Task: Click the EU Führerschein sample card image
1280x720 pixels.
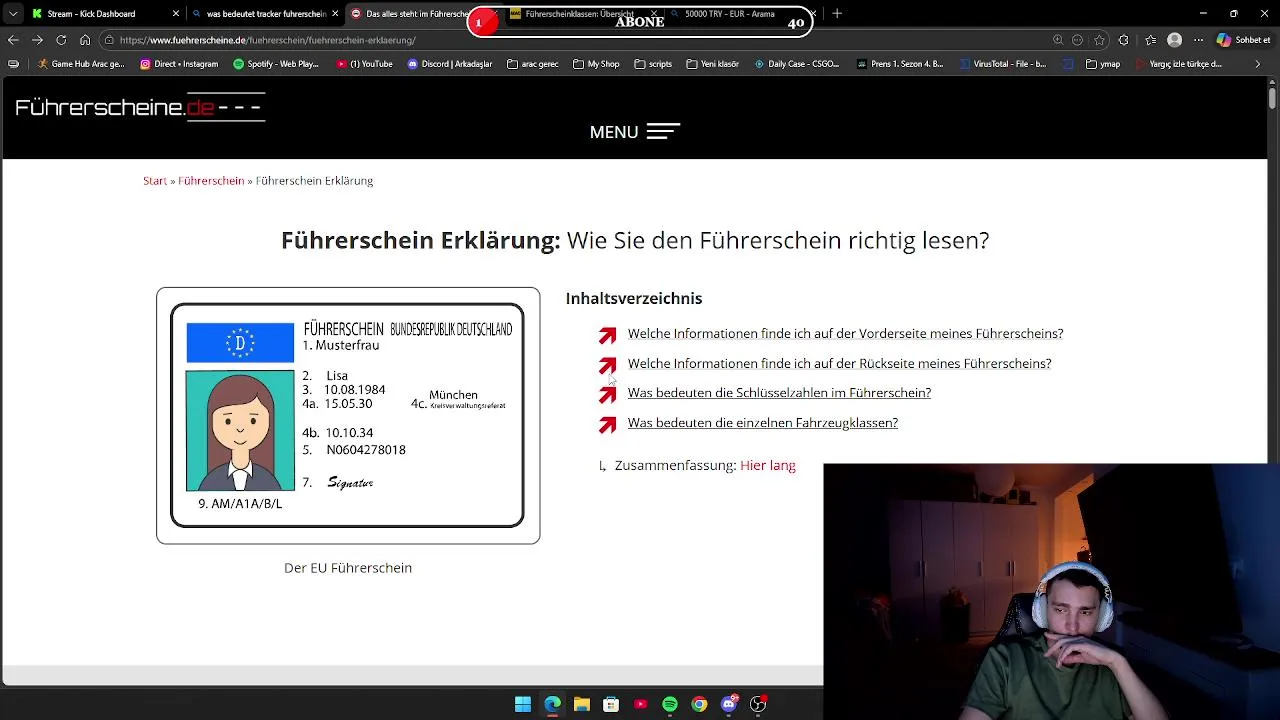Action: [348, 416]
